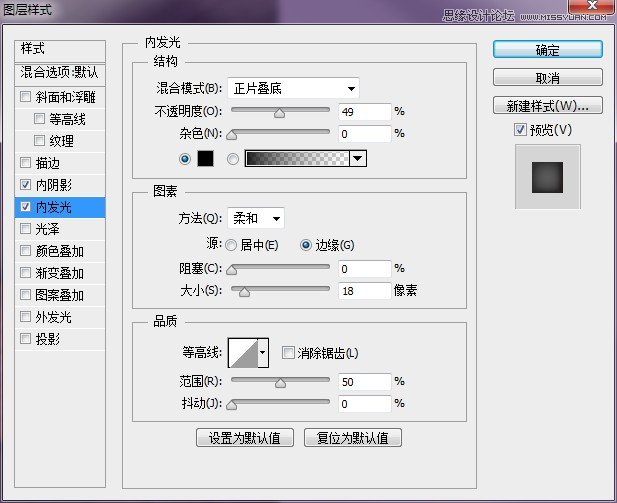Select the 投影 style entry label

coord(48,338)
